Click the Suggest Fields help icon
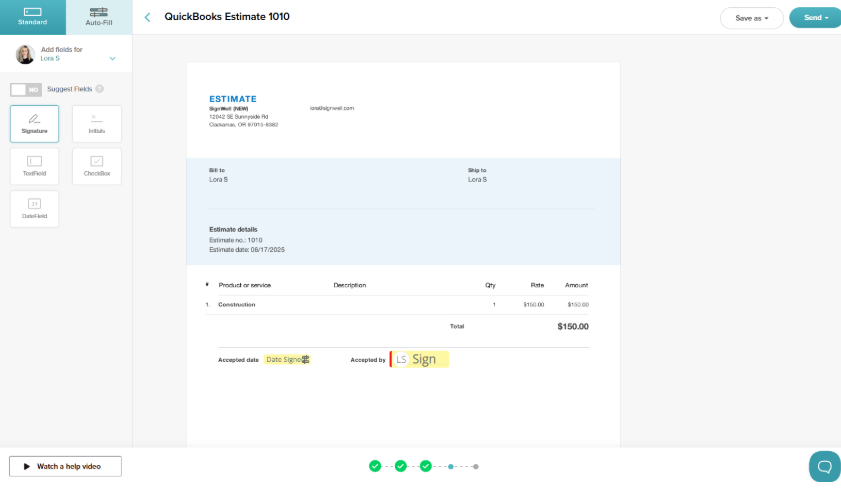 coord(99,89)
